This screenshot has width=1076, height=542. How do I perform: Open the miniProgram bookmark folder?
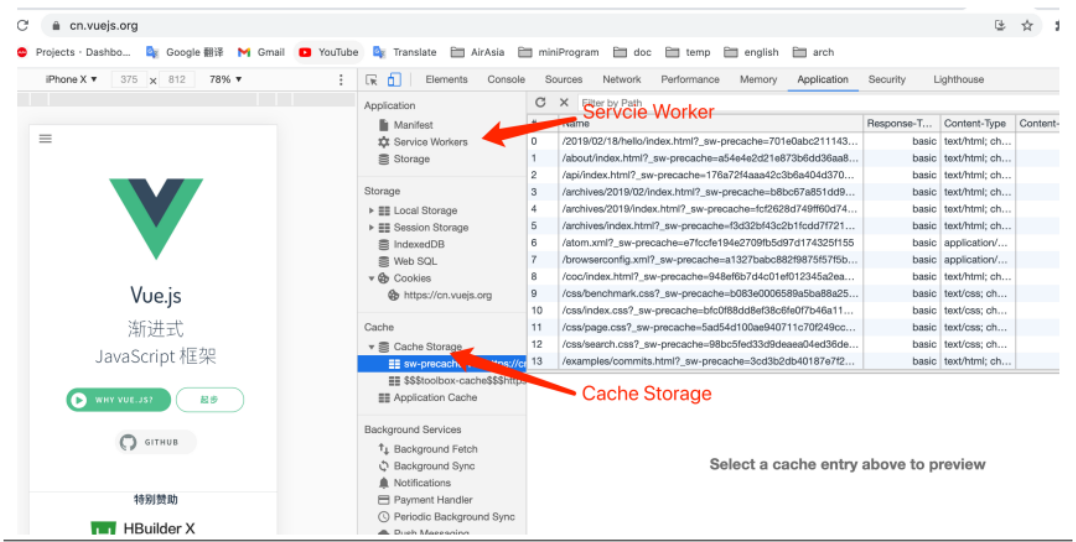(559, 52)
